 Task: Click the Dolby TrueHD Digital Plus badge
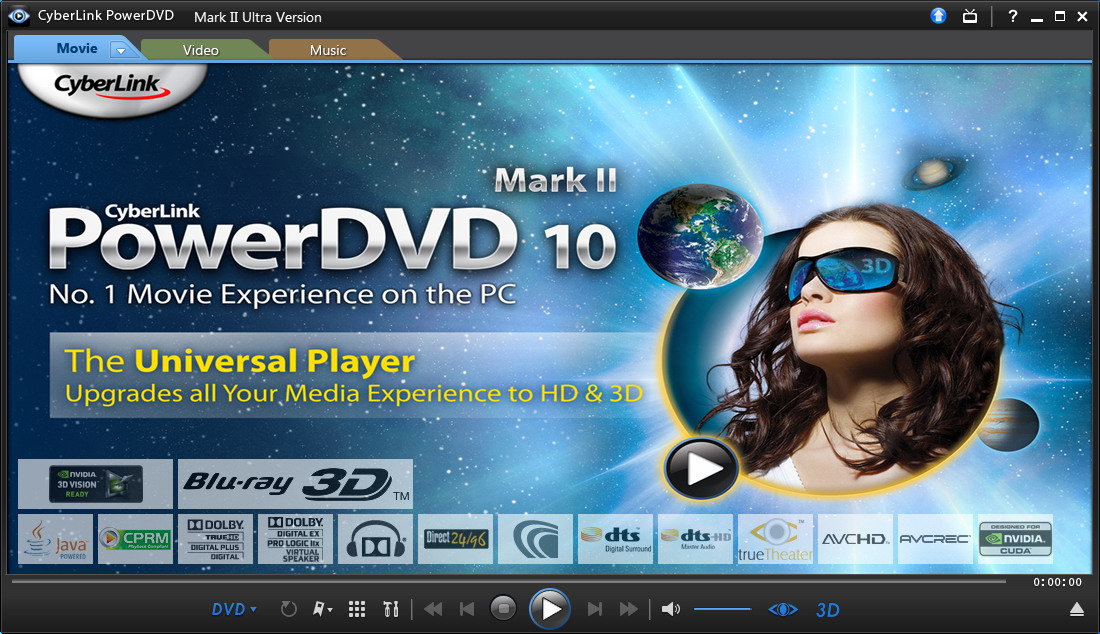point(215,539)
